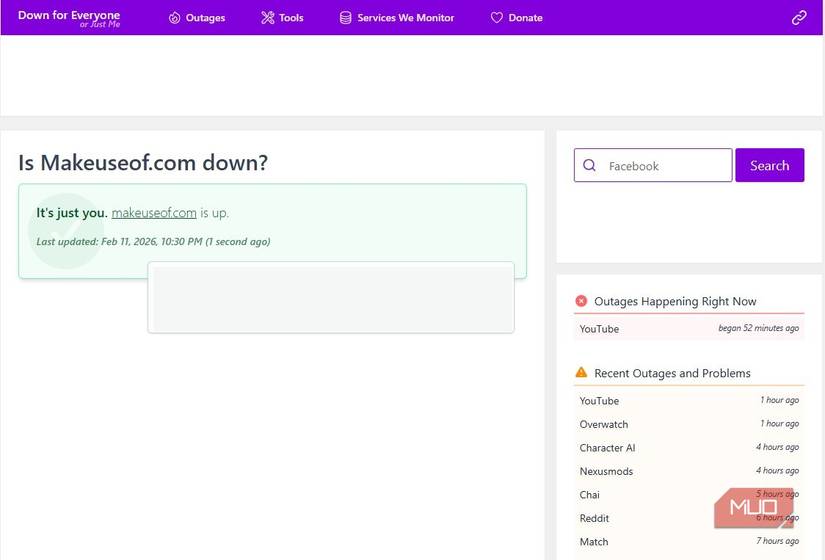Focus the Facebook search input field

click(653, 165)
